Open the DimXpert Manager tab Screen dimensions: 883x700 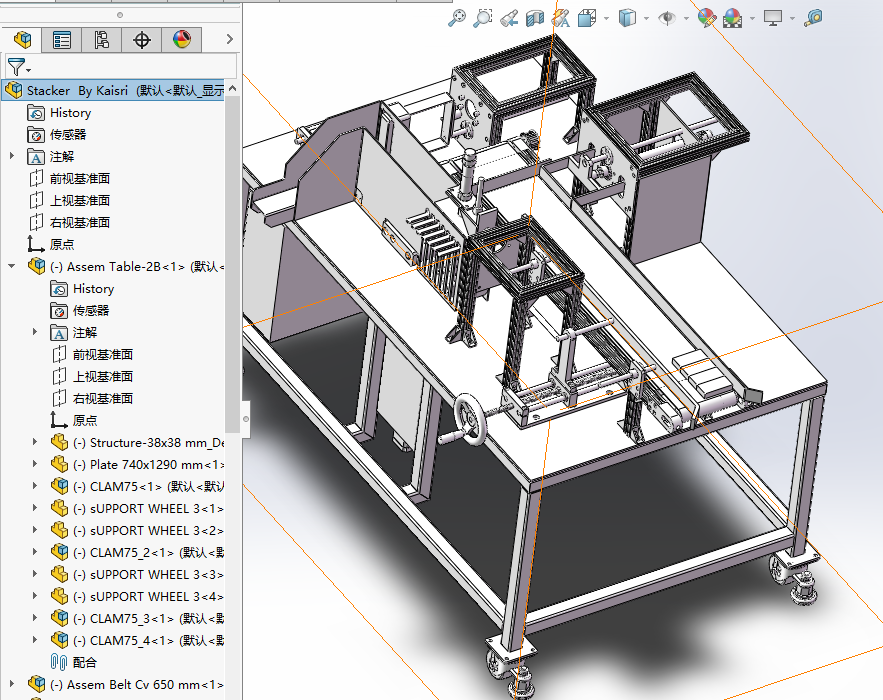(141, 40)
